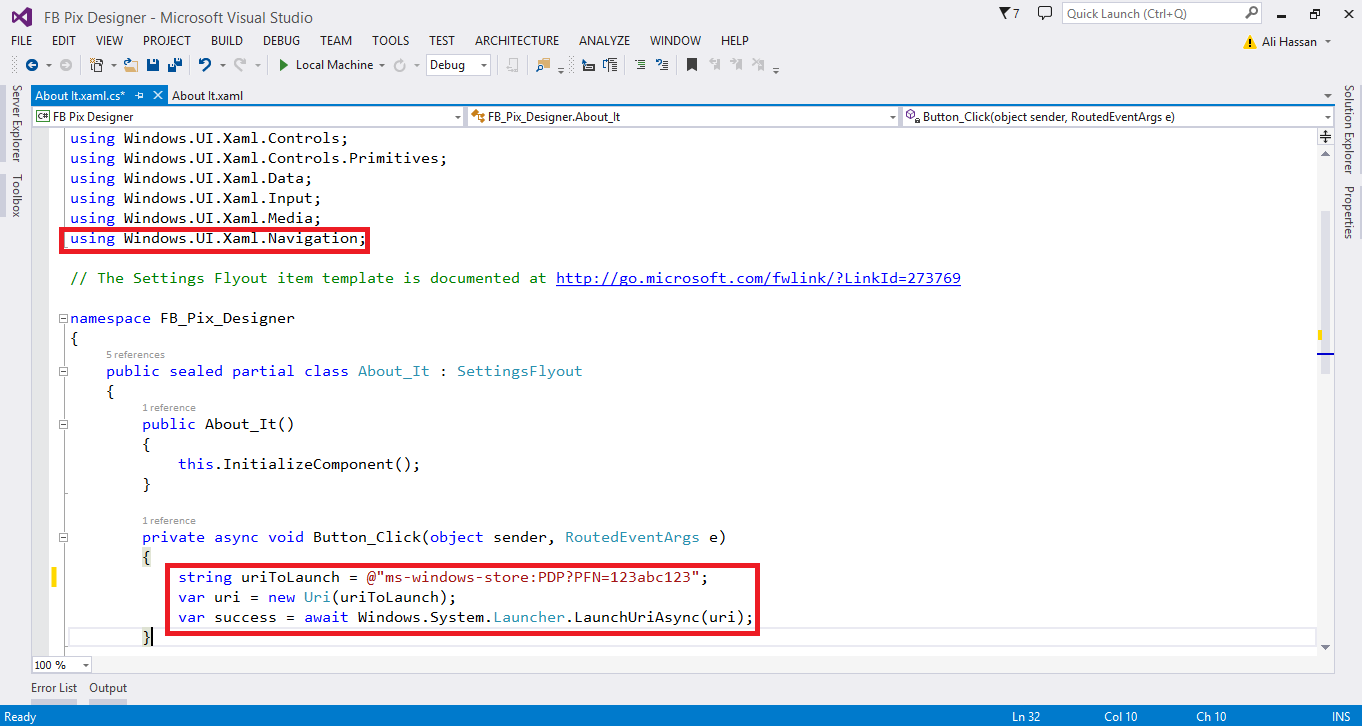This screenshot has width=1362, height=726.
Task: Close the About It.xaml.cs tab
Action: 157,96
